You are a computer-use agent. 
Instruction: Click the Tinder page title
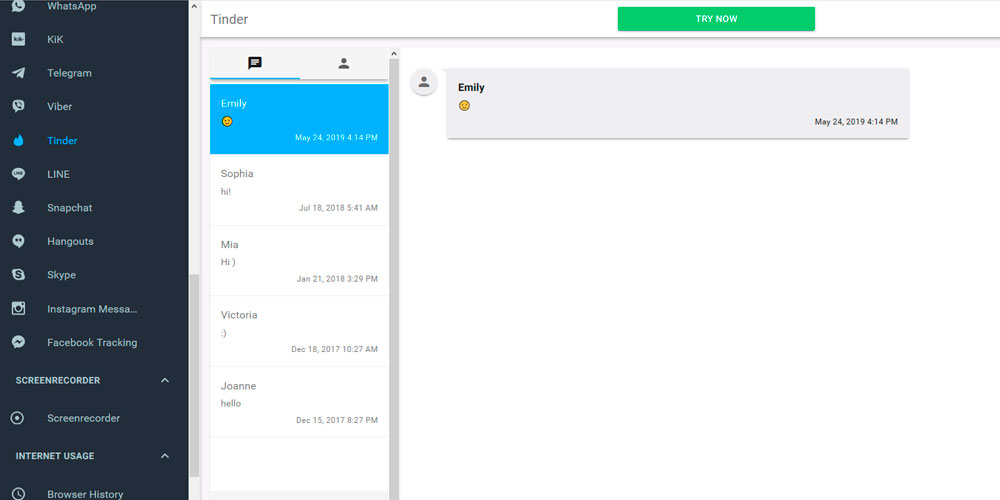click(229, 19)
